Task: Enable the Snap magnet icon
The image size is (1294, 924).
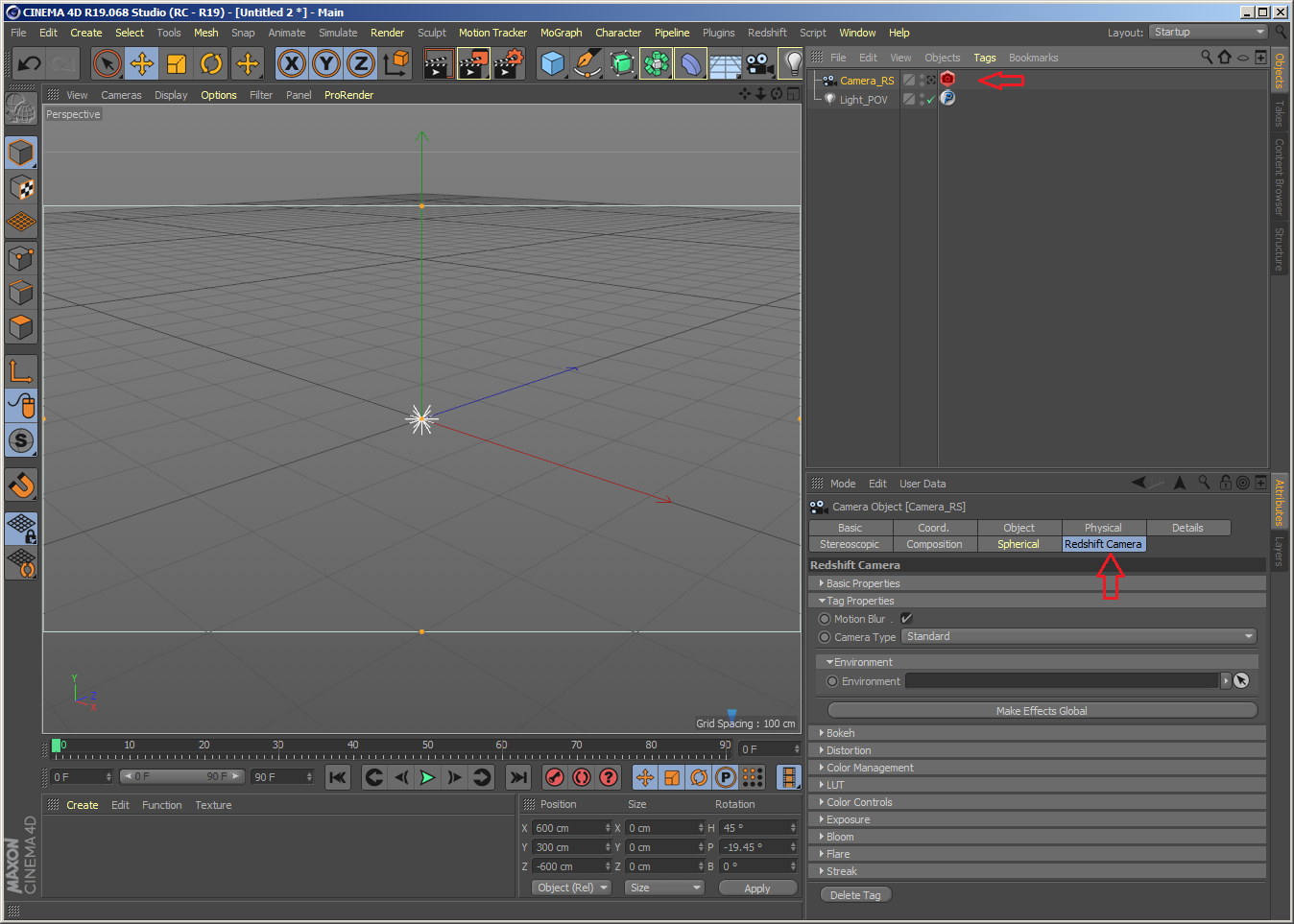Action: tap(21, 485)
